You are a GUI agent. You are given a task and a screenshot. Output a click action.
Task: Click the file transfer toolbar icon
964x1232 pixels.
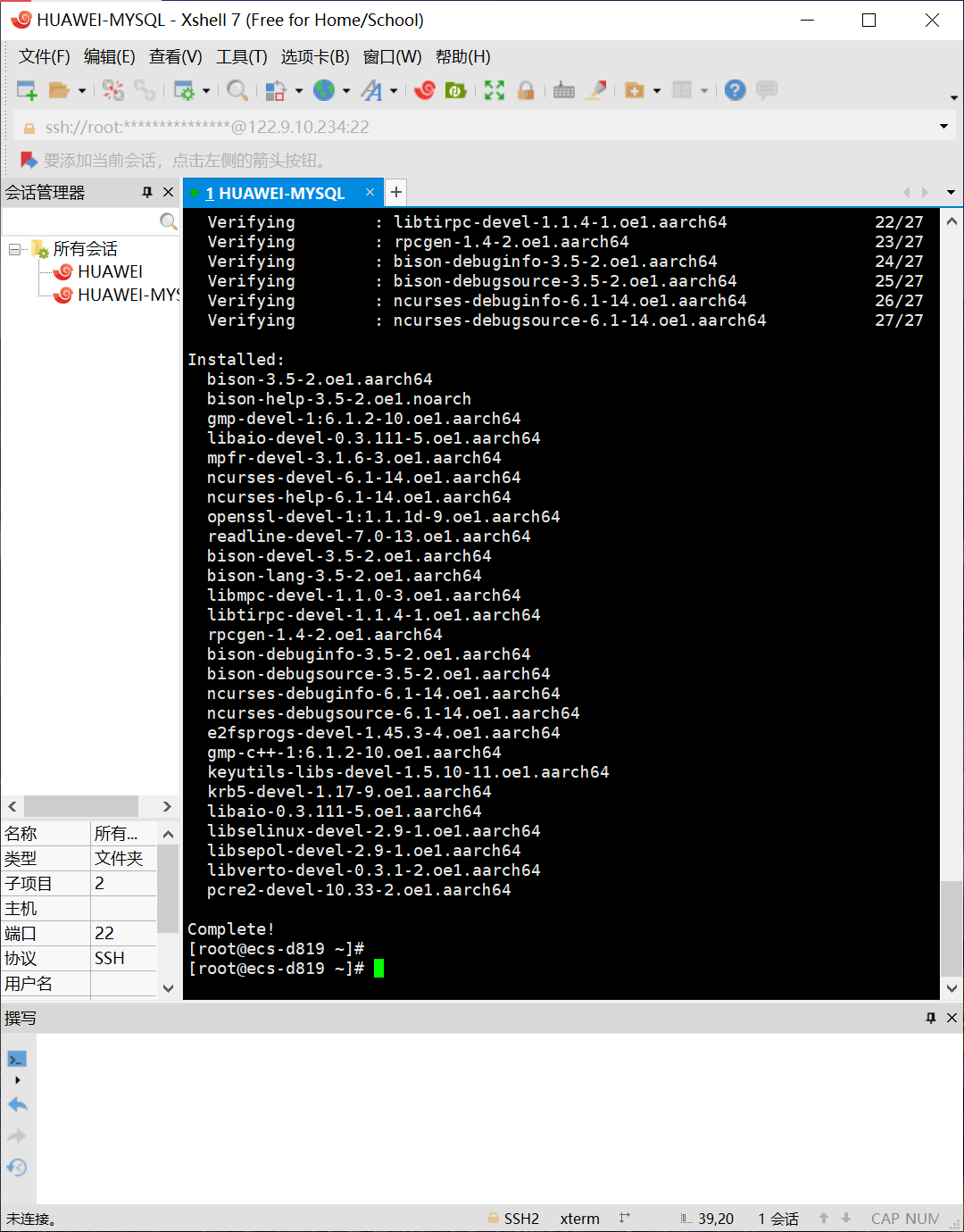[276, 90]
